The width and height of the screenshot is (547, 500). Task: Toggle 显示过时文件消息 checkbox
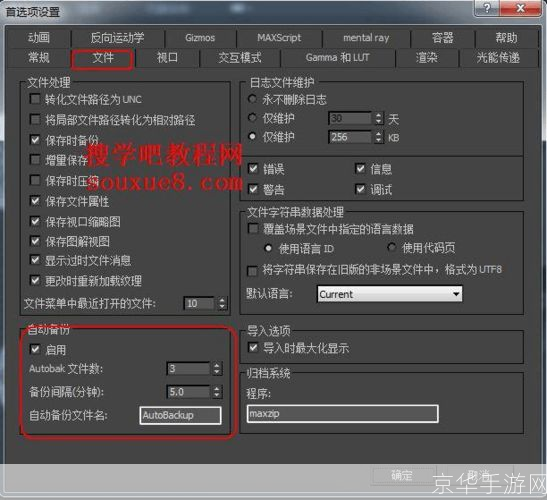(35, 260)
